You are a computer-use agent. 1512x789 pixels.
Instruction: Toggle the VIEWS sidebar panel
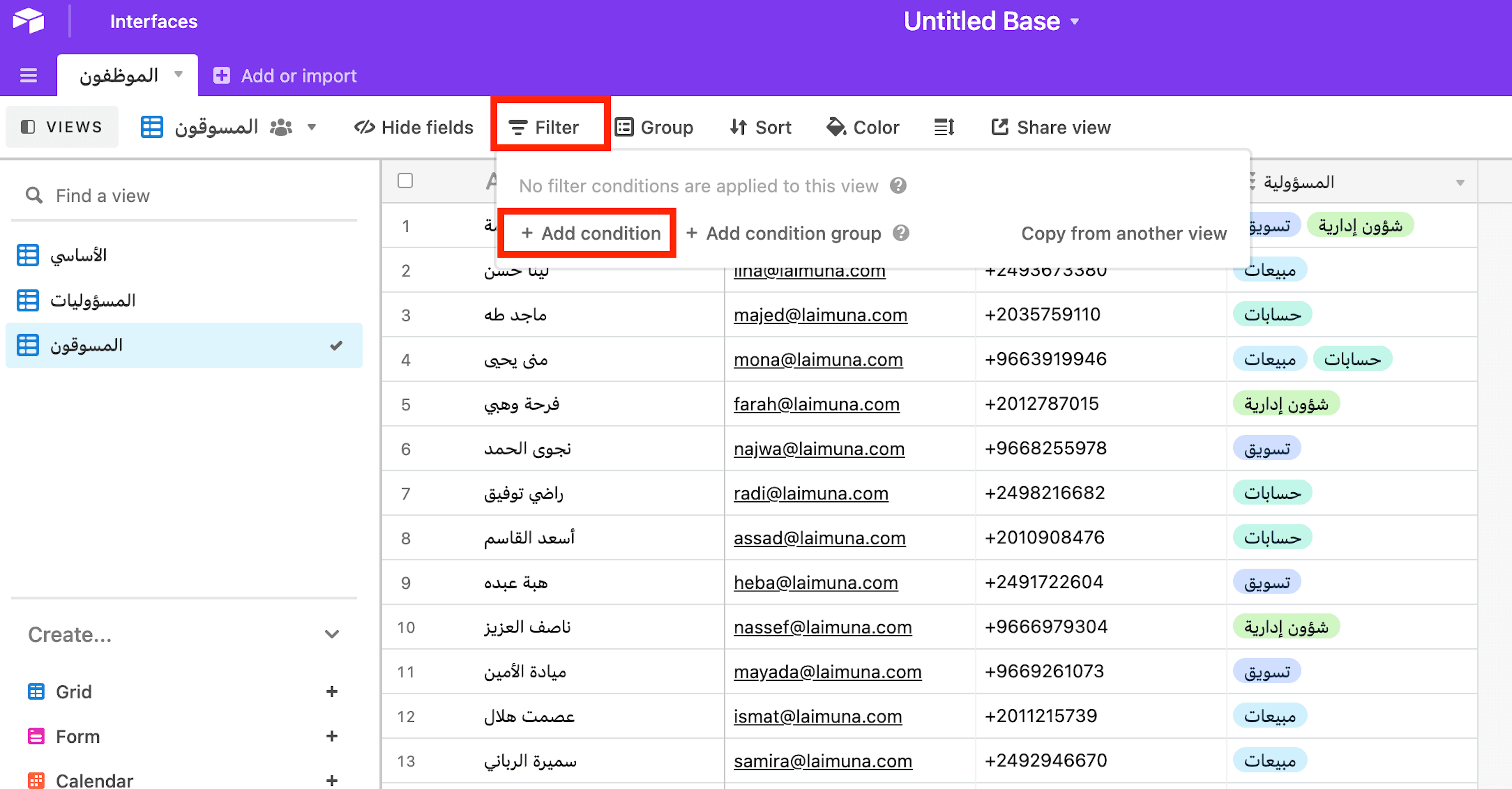[62, 127]
